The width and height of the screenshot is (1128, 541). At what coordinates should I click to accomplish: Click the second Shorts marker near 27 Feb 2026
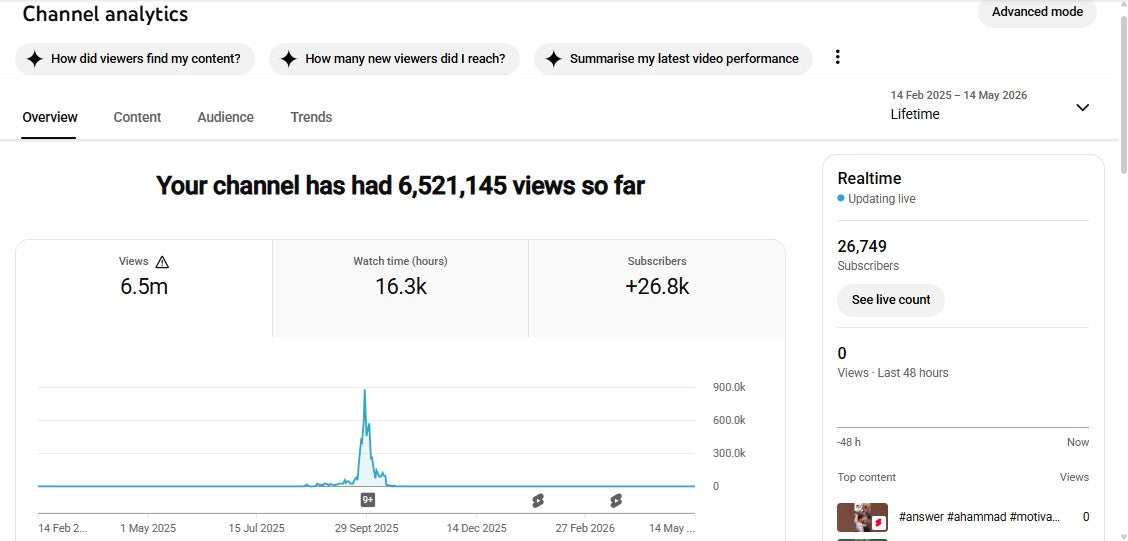(616, 501)
